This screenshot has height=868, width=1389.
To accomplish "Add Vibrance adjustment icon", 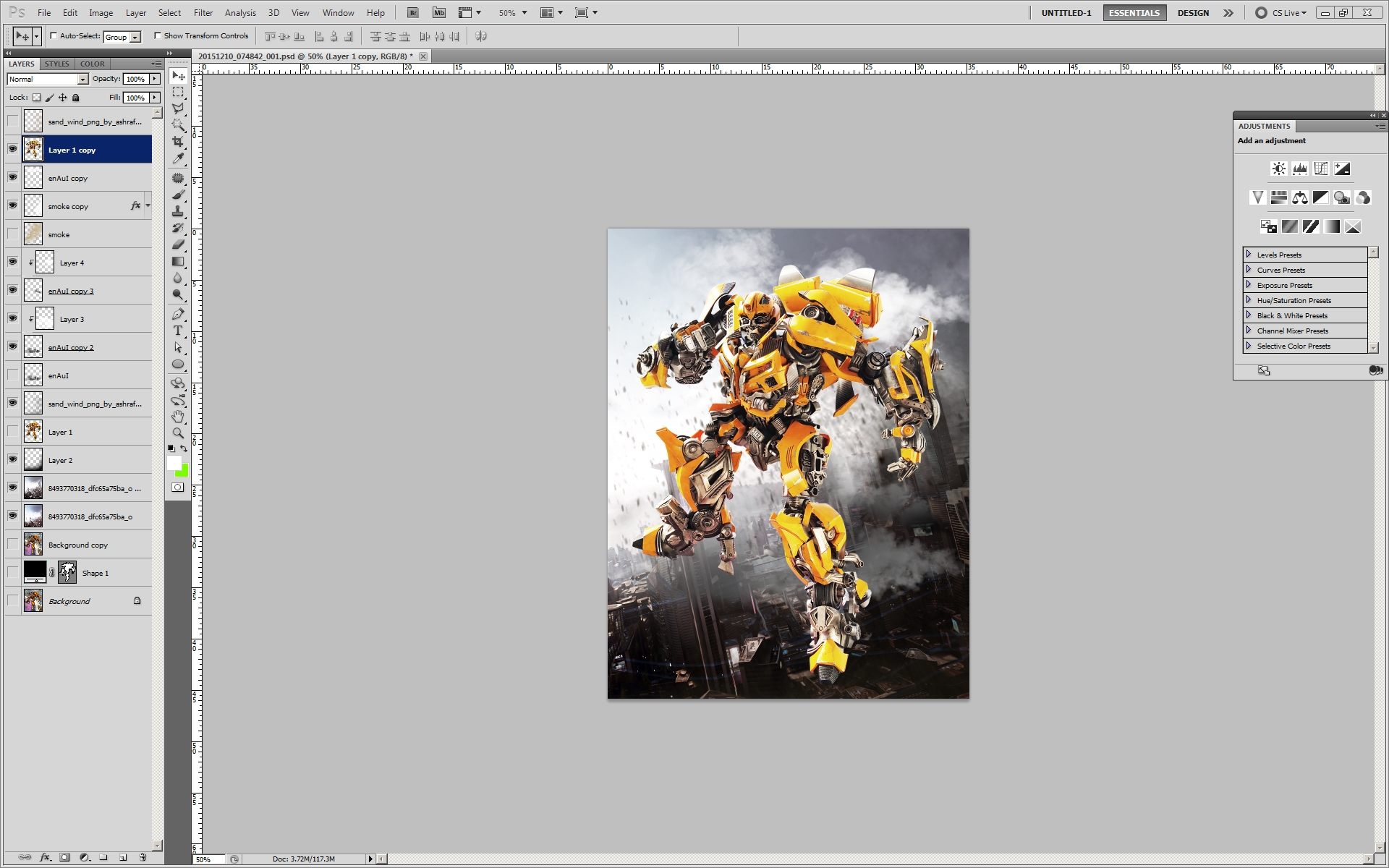I will 1258,197.
